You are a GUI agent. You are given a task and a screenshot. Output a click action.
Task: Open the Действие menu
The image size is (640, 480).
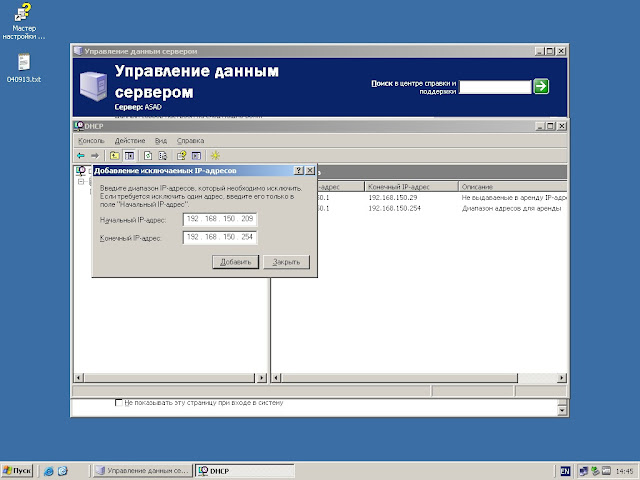click(130, 141)
